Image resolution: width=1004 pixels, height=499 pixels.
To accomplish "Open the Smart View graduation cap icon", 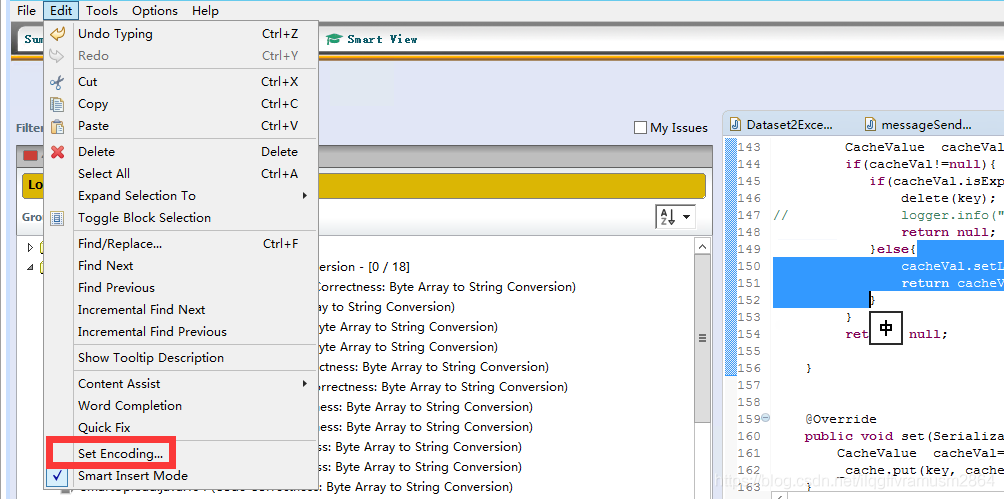I will pyautogui.click(x=334, y=39).
